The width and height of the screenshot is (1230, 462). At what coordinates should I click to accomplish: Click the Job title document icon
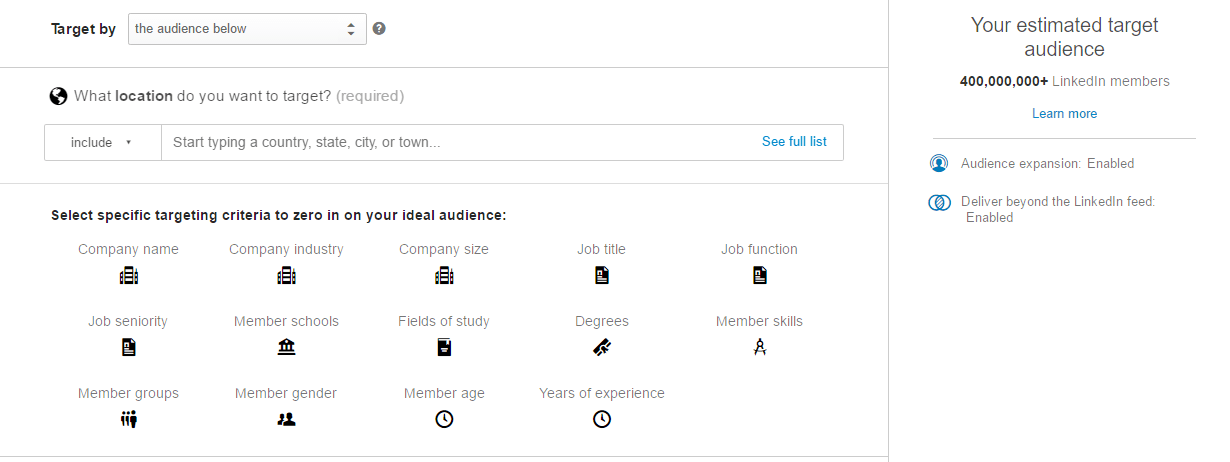coord(602,275)
